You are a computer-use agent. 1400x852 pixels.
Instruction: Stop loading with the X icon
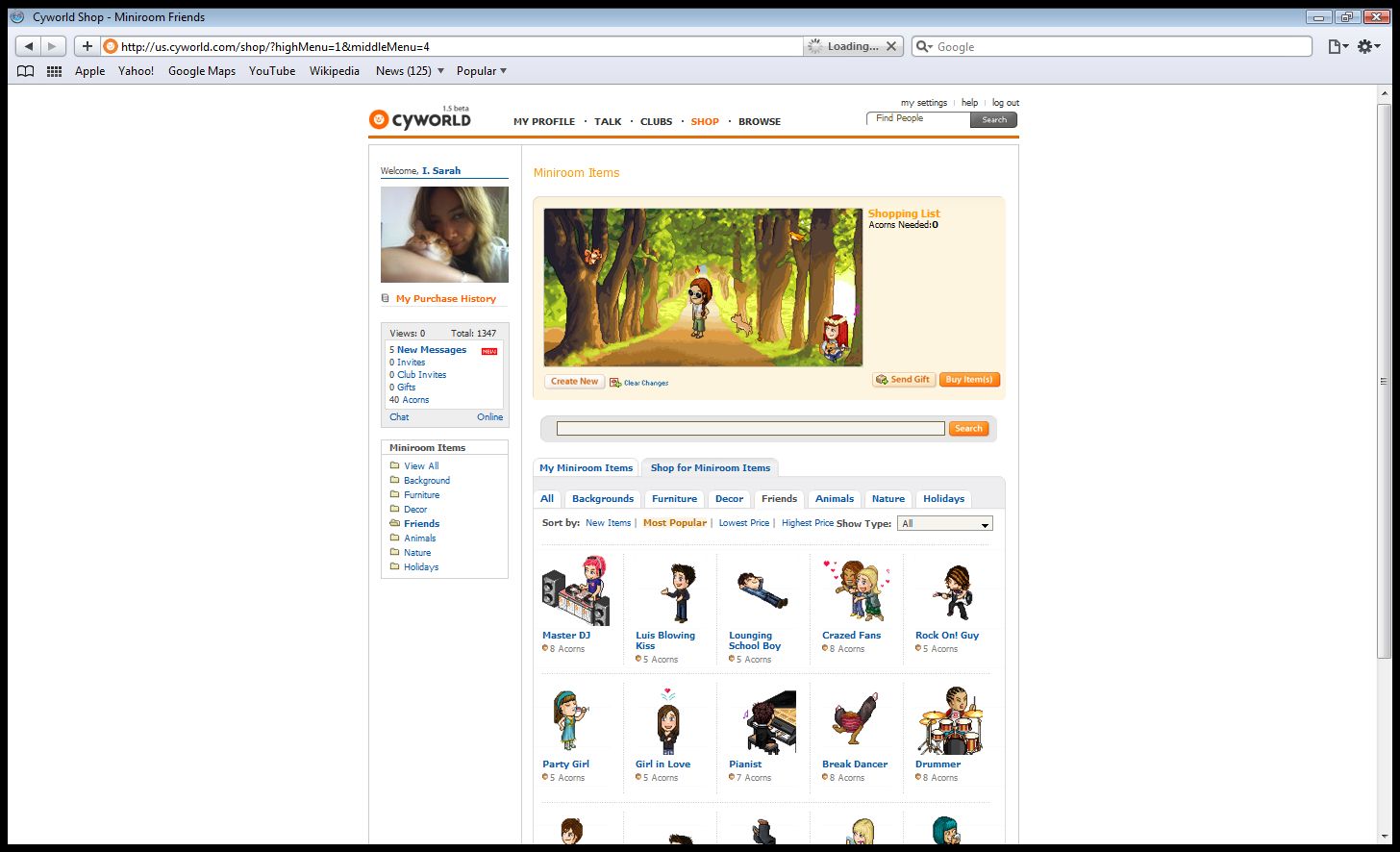point(891,46)
